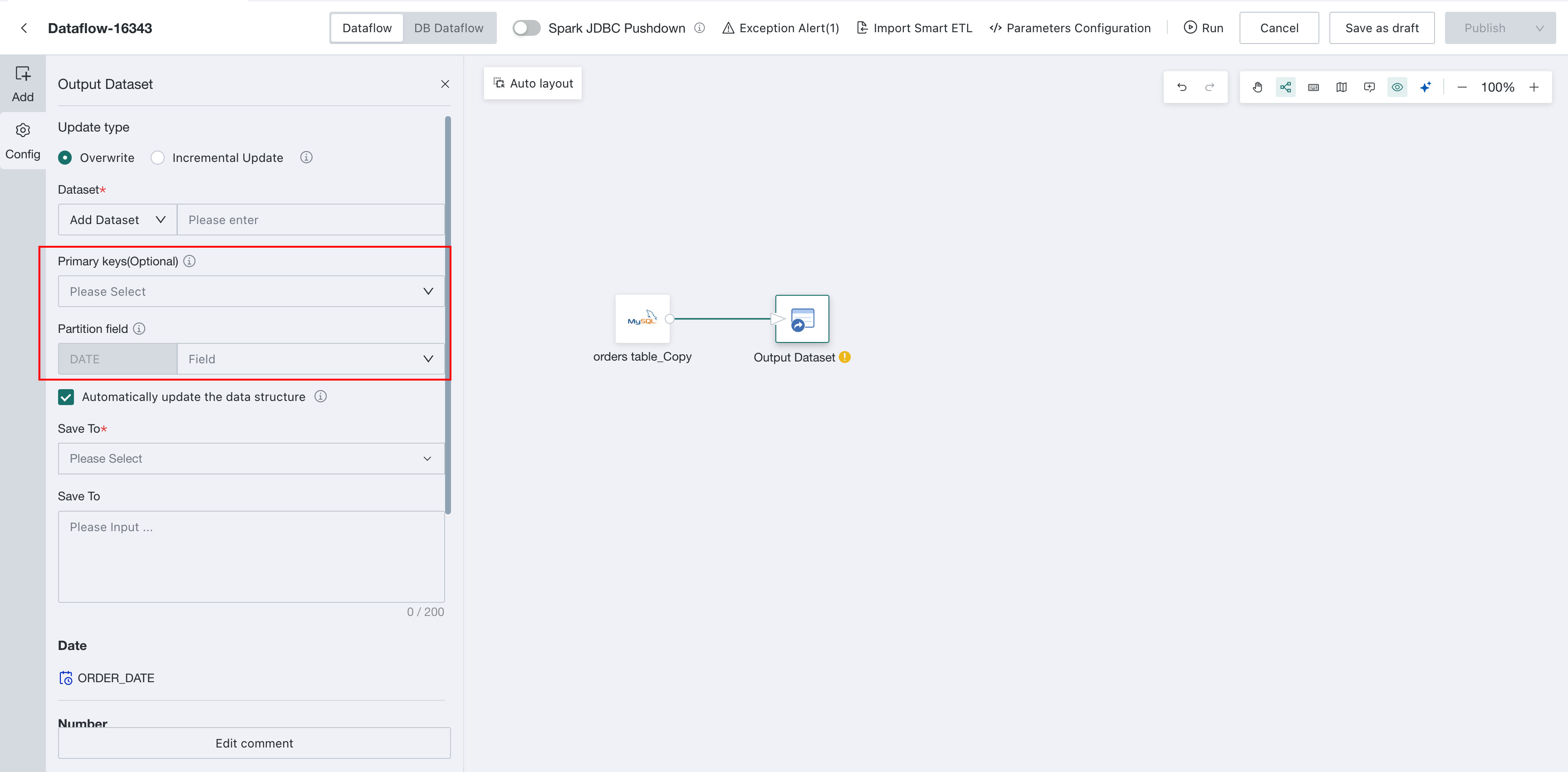Screen dimensions: 1568x772
Task: Open Exception Alert(1)
Action: click(780, 28)
